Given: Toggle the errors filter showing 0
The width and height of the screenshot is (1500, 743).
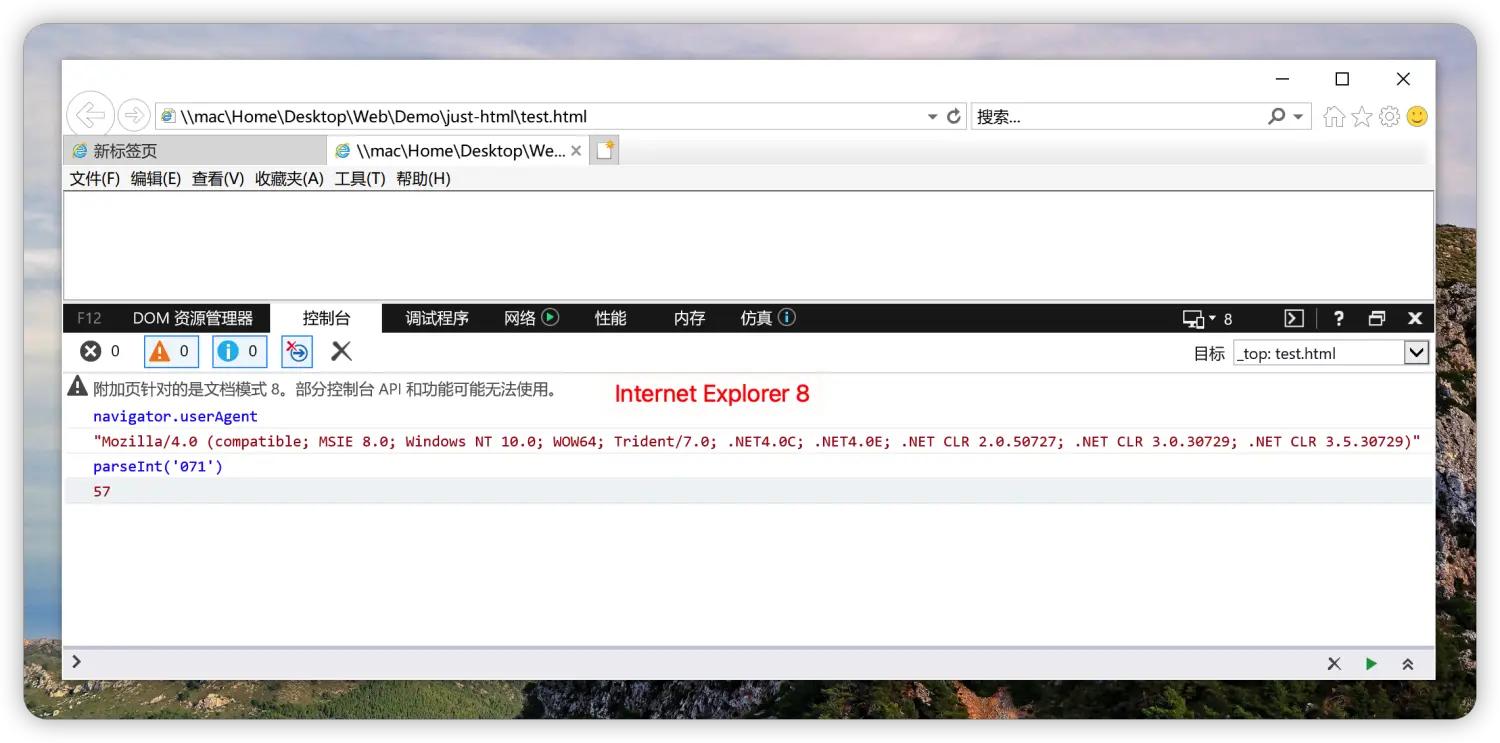Looking at the screenshot, I should tap(100, 351).
